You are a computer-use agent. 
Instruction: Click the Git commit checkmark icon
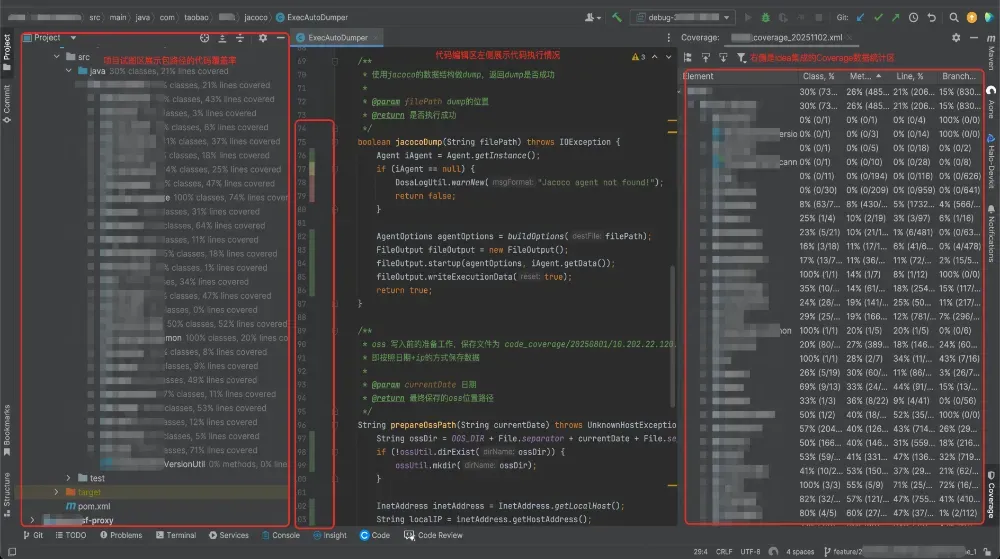point(879,17)
